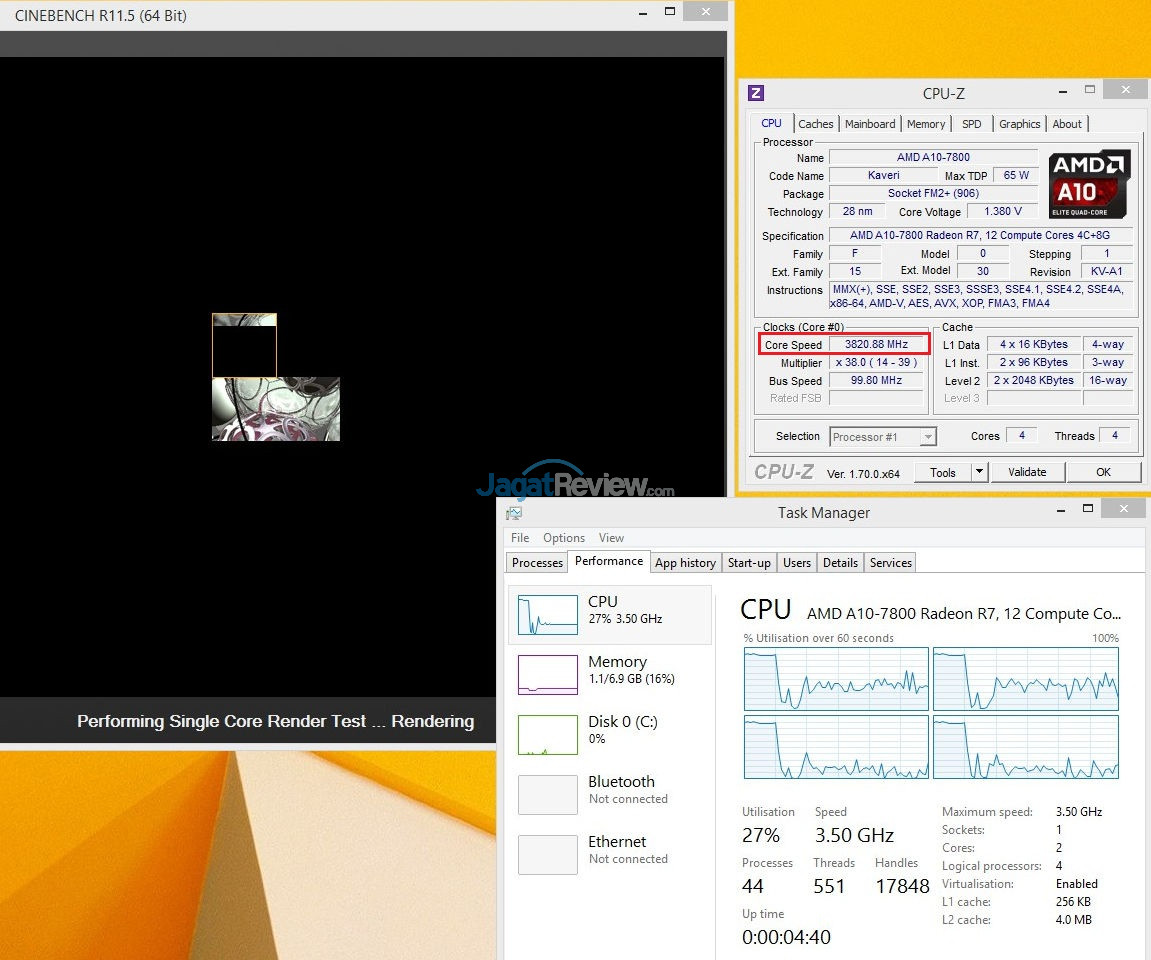The image size is (1151, 960).
Task: Select the CPU mini graph in sidebar
Action: tap(548, 615)
